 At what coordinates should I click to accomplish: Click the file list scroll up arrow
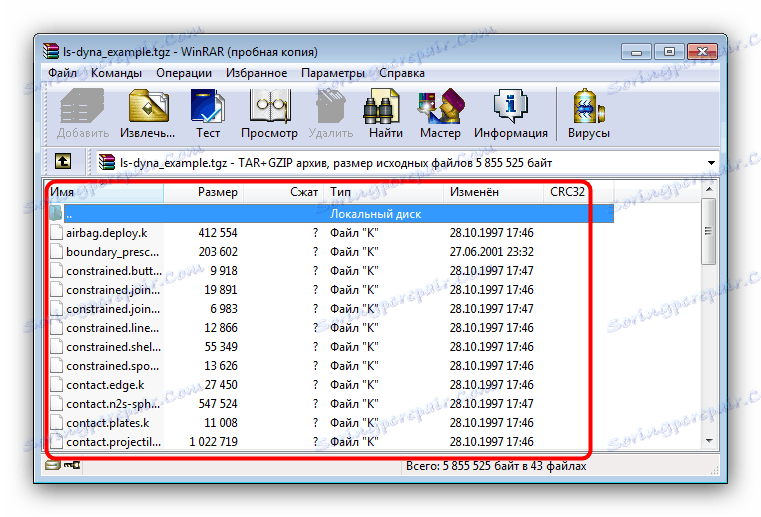pos(709,189)
